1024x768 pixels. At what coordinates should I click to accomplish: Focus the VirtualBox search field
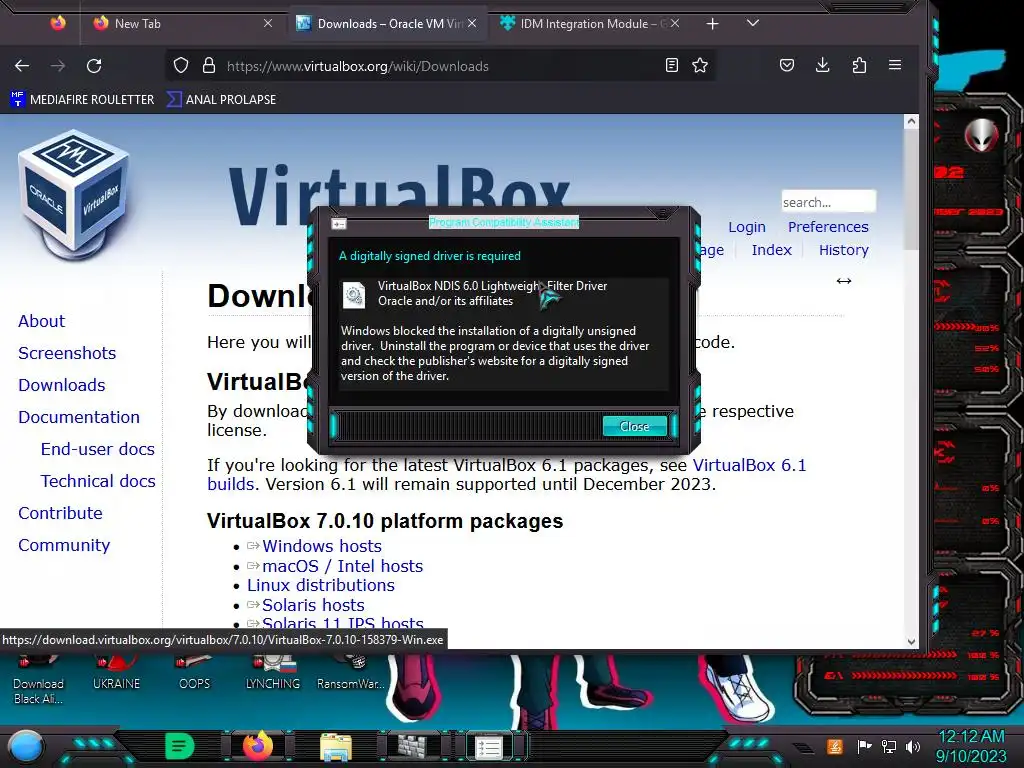[828, 202]
